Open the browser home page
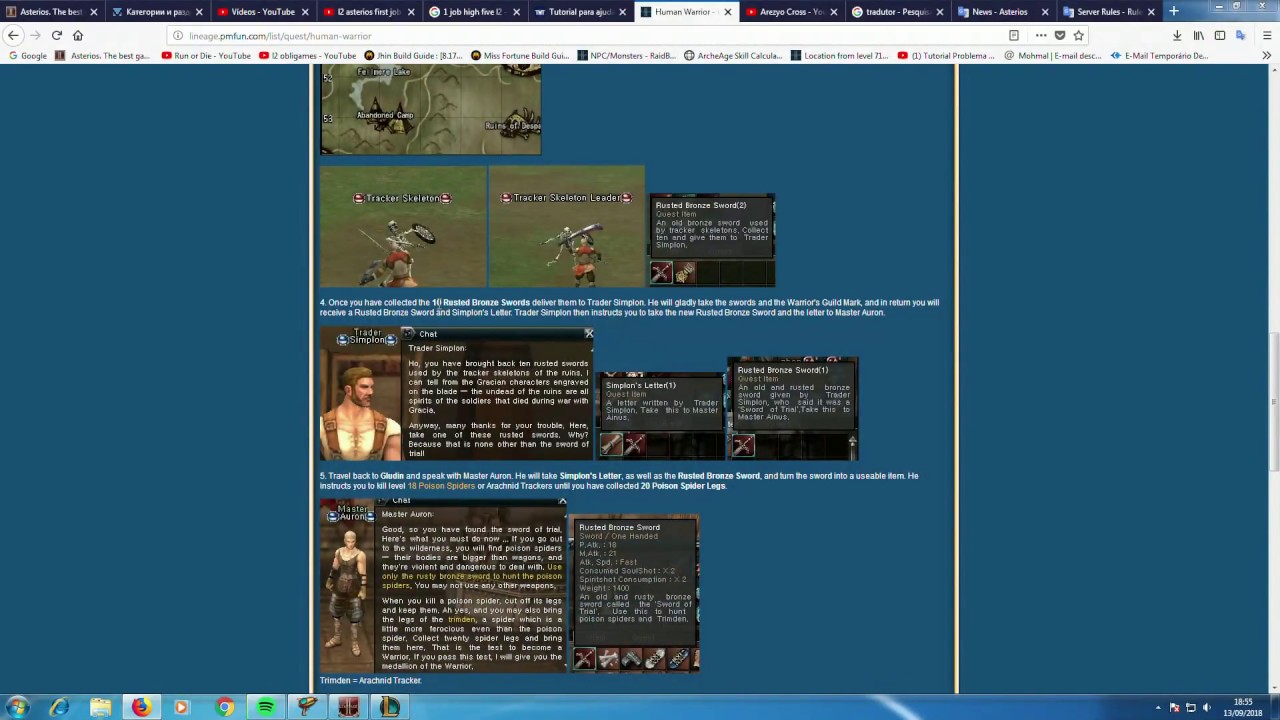 tap(78, 35)
